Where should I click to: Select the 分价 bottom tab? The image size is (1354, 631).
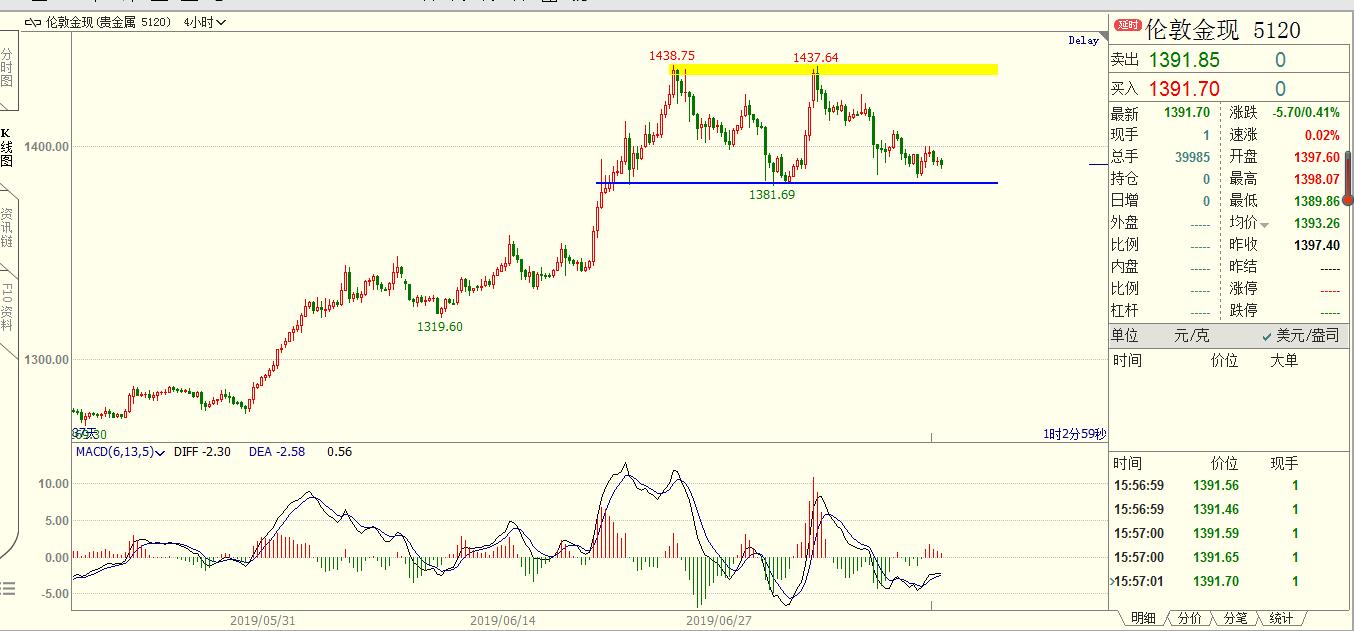(x=1190, y=619)
